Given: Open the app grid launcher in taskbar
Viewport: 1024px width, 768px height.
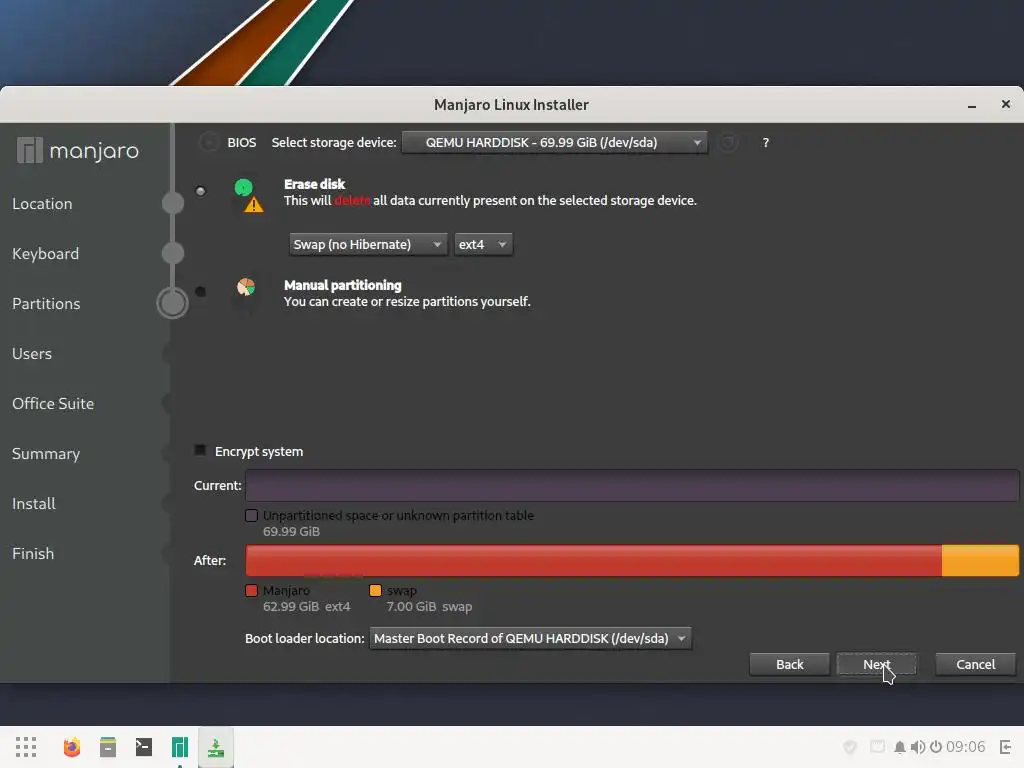Looking at the screenshot, I should (26, 746).
